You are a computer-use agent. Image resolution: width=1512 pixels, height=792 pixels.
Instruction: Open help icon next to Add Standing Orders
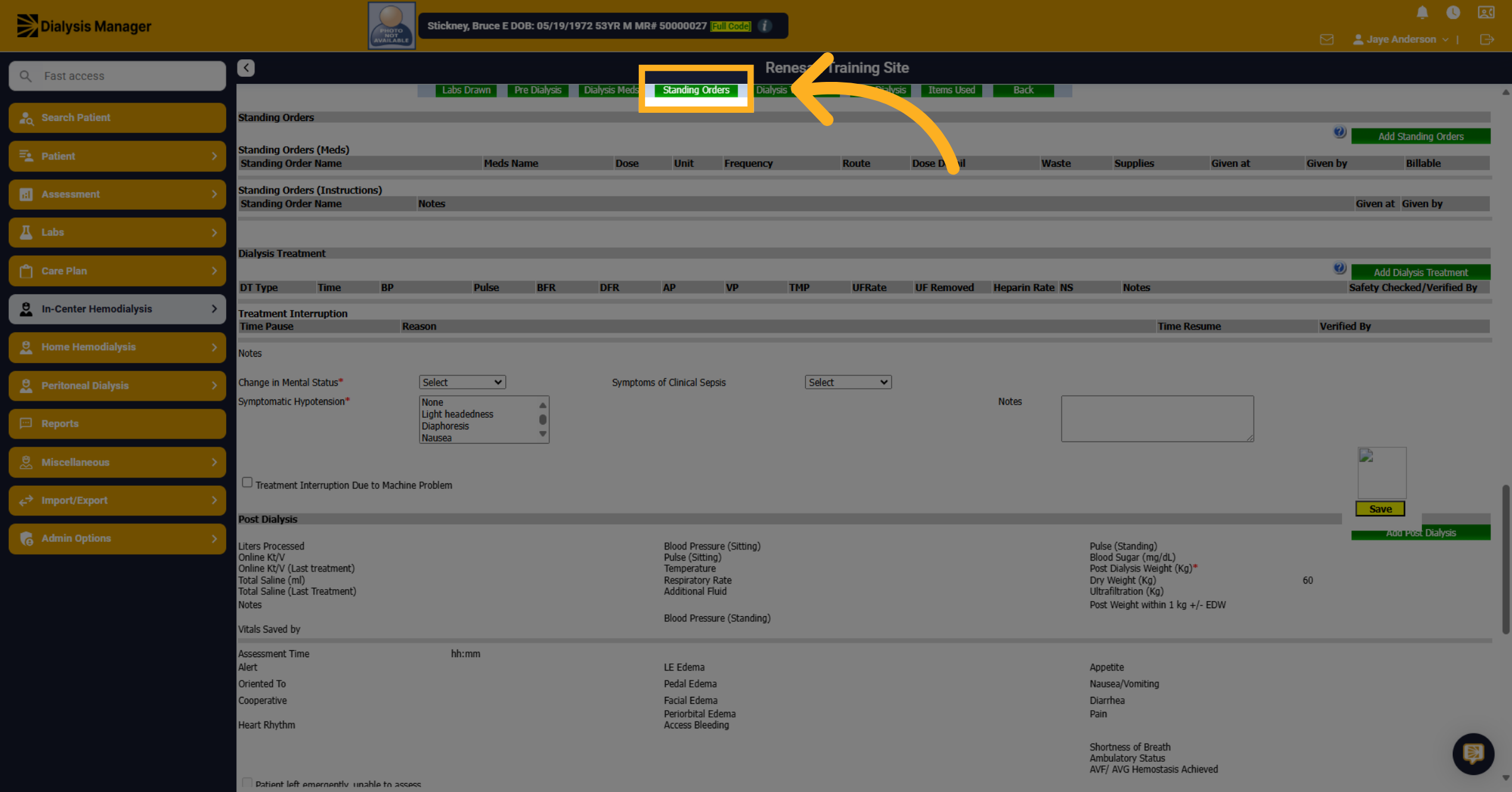(x=1339, y=132)
